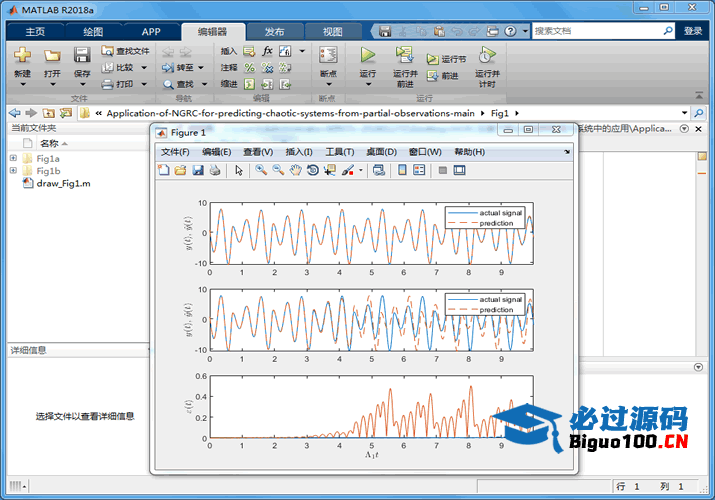
Task: Select Figure 1 edit plot arrow tool
Action: click(x=239, y=170)
